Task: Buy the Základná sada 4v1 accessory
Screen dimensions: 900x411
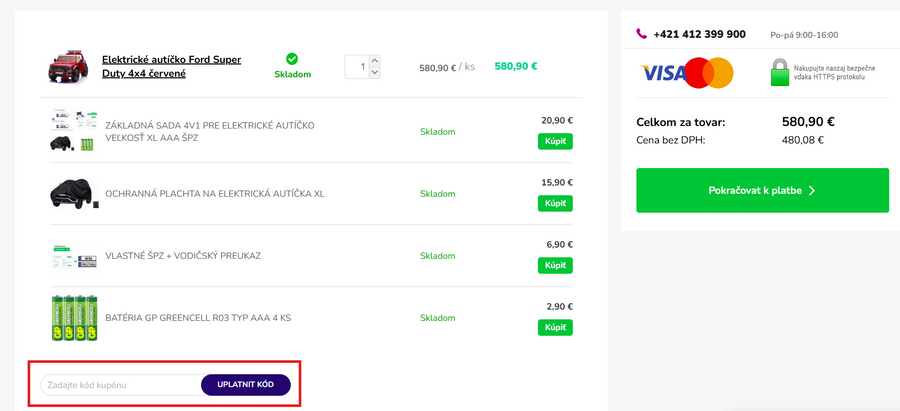Action: point(555,141)
